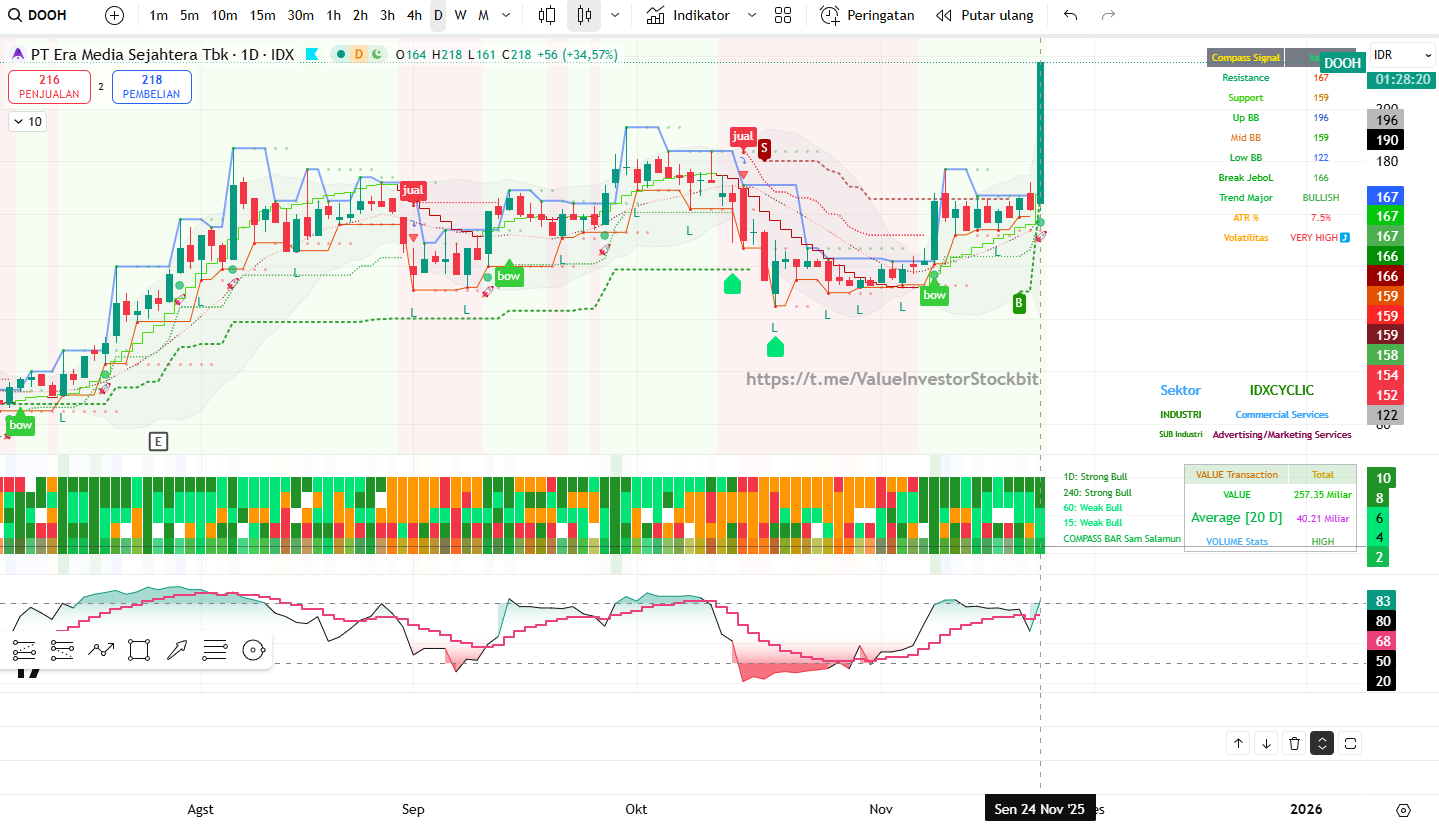The image size is (1439, 824).
Task: Click the plus icon to compare symbols
Action: coord(114,15)
